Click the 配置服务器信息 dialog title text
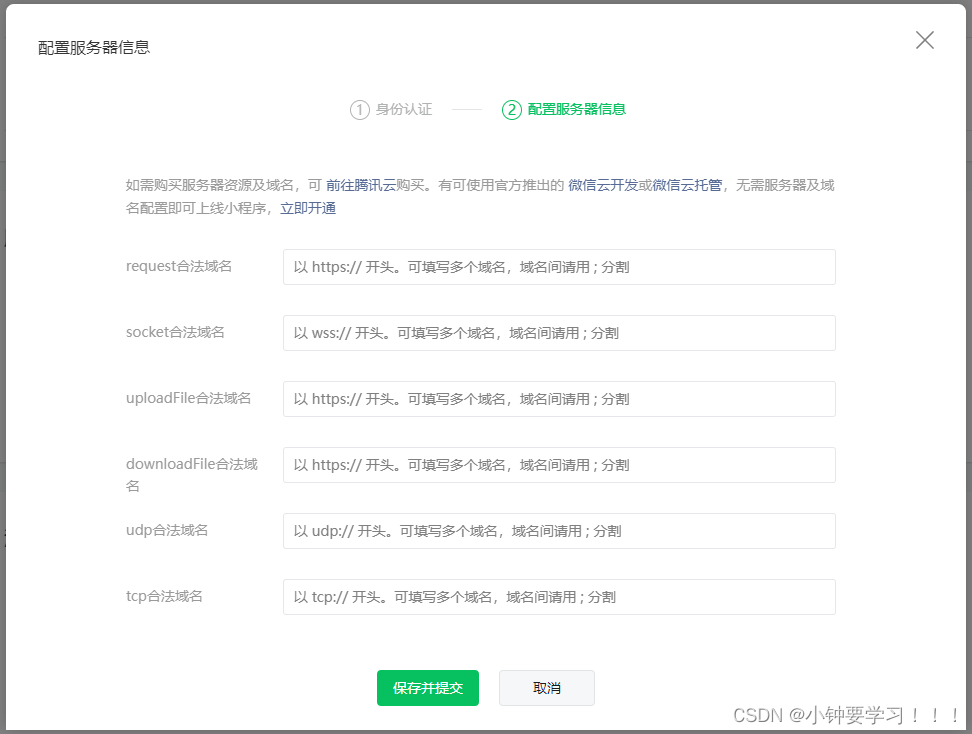This screenshot has height=734, width=972. (x=94, y=47)
